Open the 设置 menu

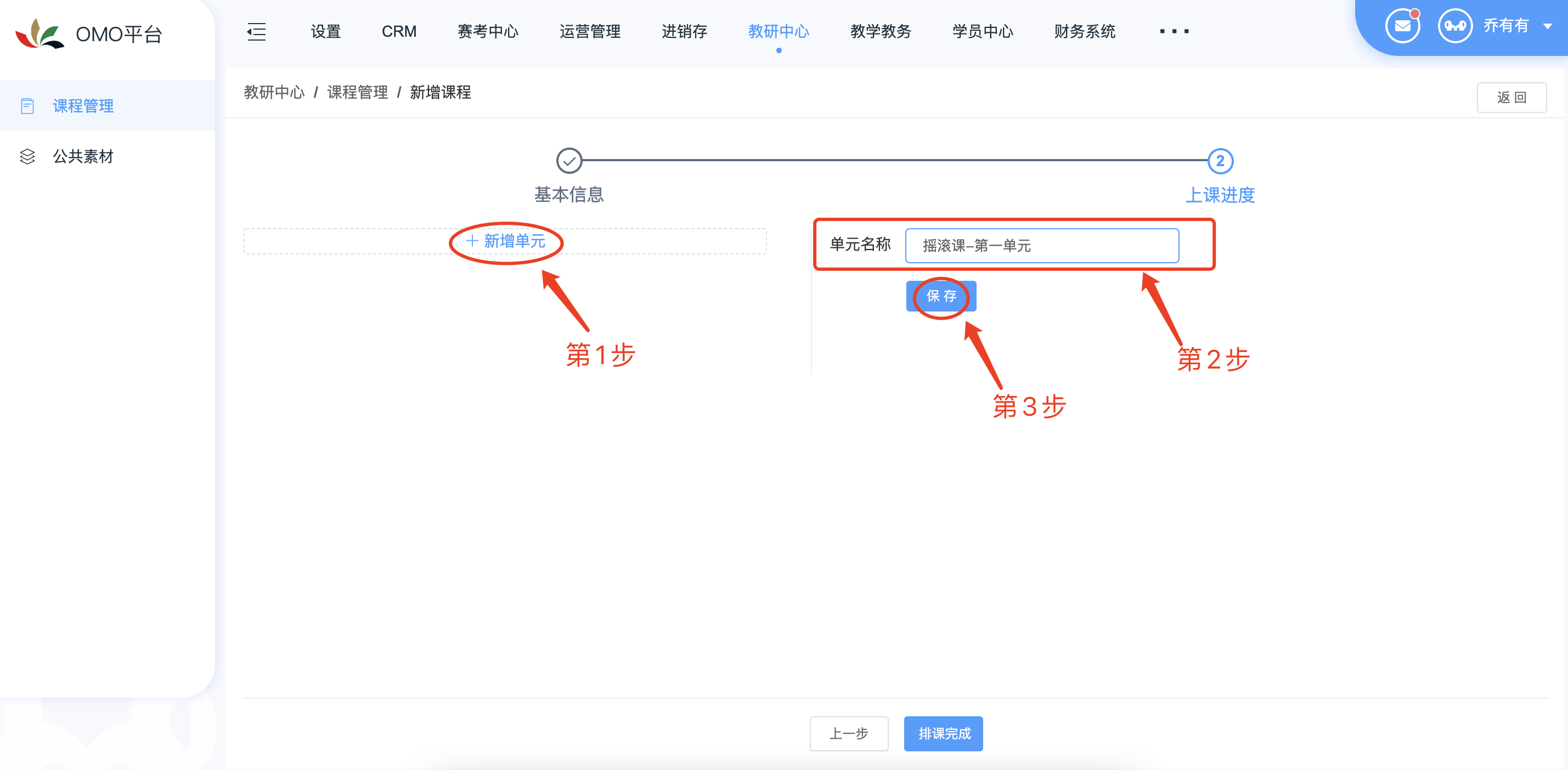pos(326,31)
